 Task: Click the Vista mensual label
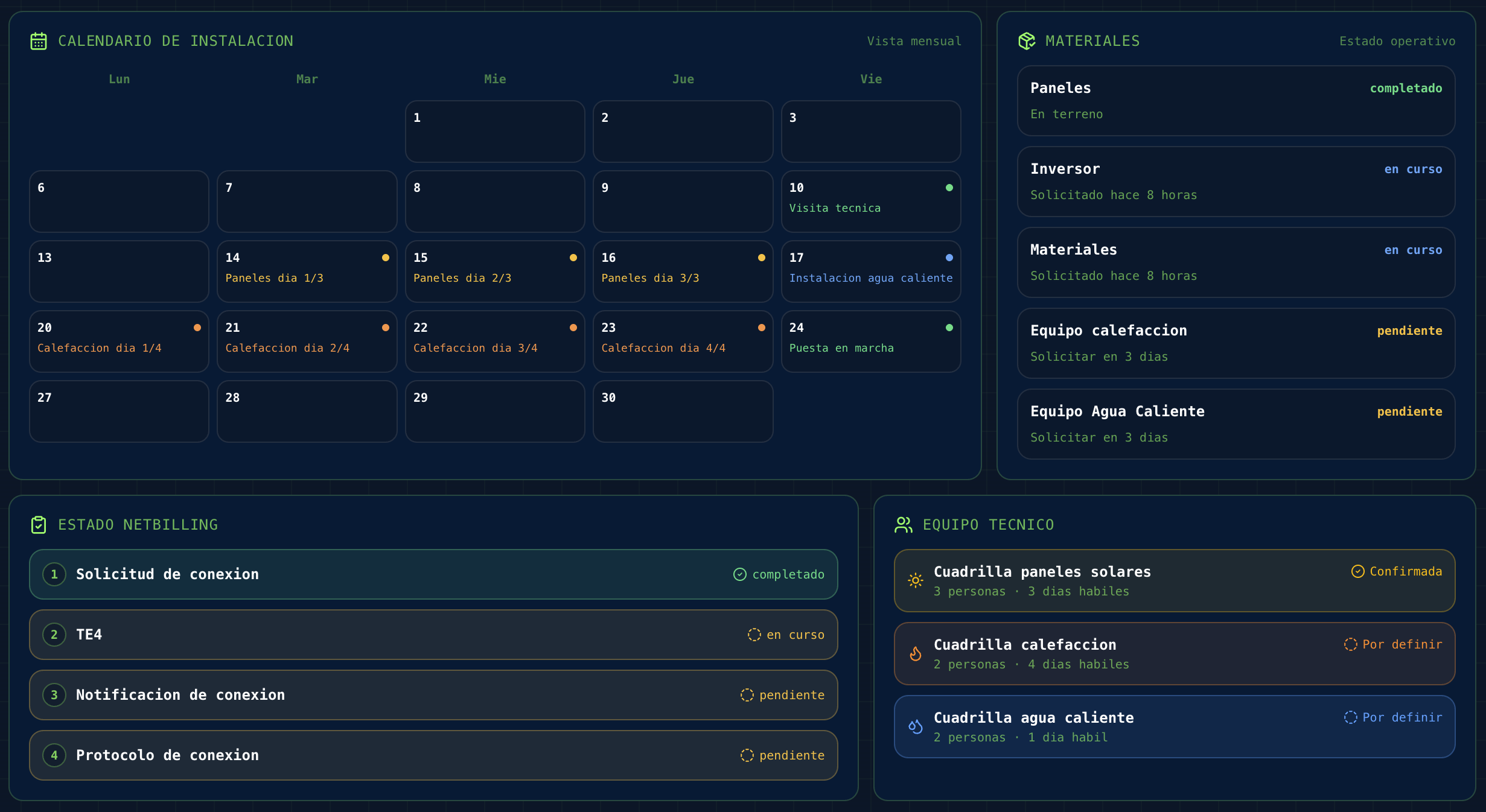(x=914, y=41)
